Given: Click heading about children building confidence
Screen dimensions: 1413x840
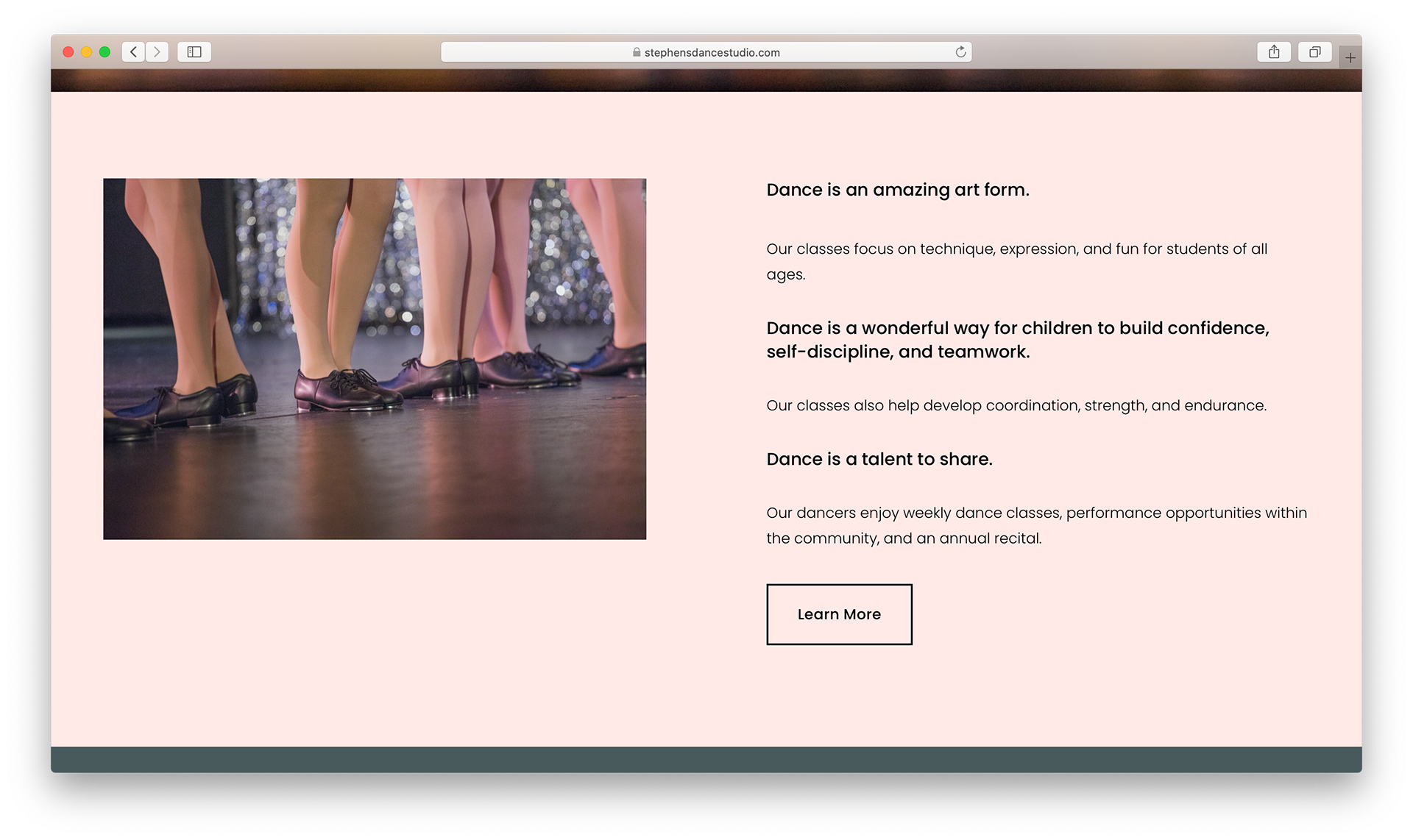Looking at the screenshot, I should [1018, 340].
